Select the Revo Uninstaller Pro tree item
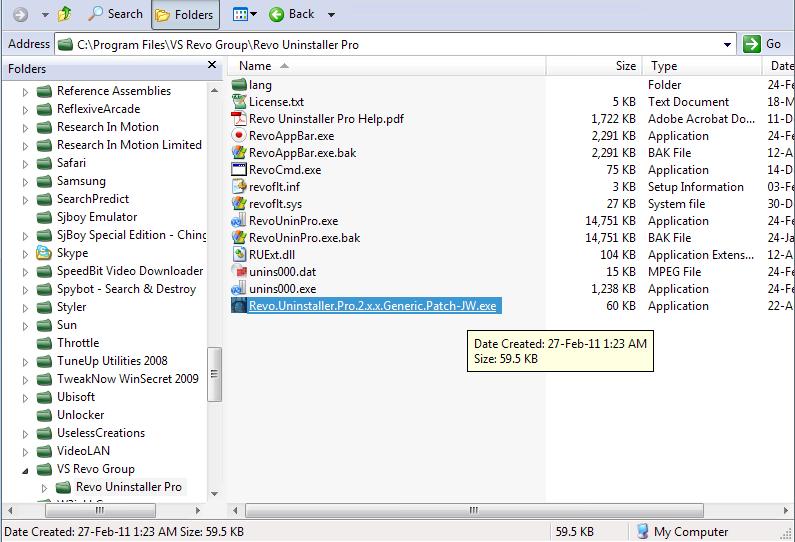Screen dimensions: 795x542 128,487
